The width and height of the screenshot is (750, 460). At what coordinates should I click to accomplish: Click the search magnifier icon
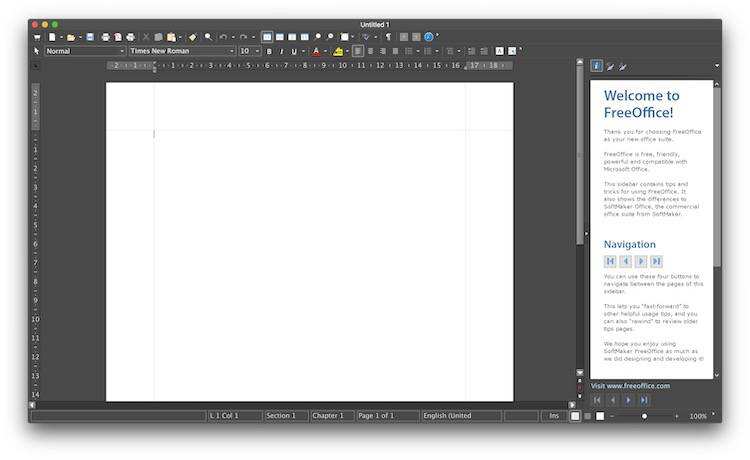[x=208, y=37]
